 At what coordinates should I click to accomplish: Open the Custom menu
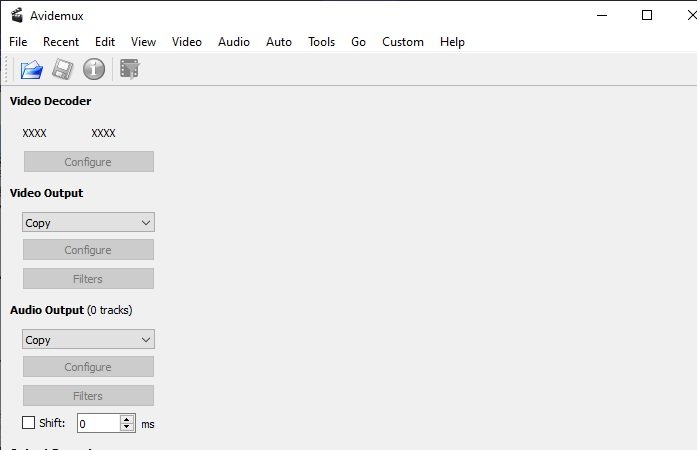(403, 42)
